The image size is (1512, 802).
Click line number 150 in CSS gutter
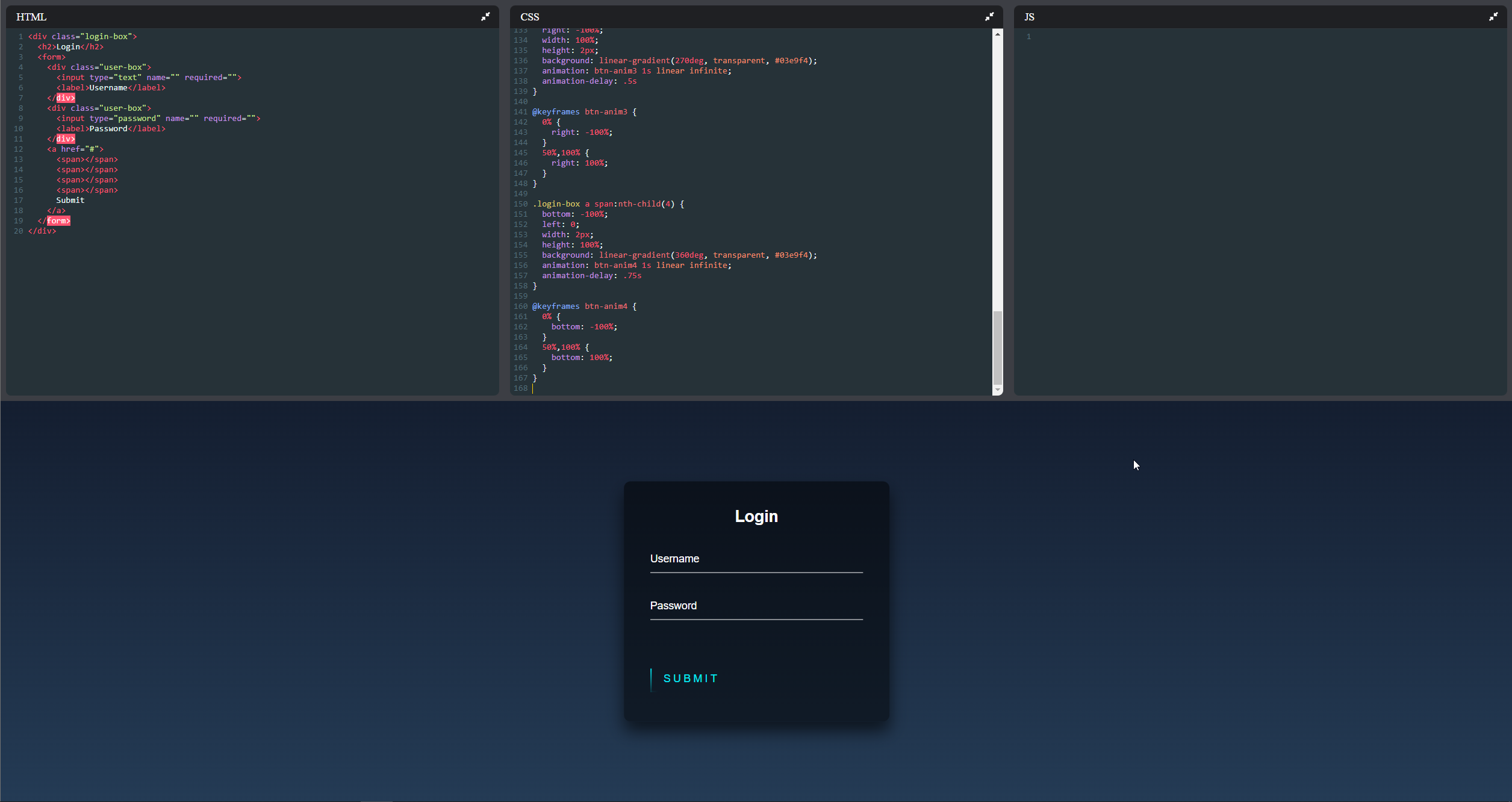520,204
